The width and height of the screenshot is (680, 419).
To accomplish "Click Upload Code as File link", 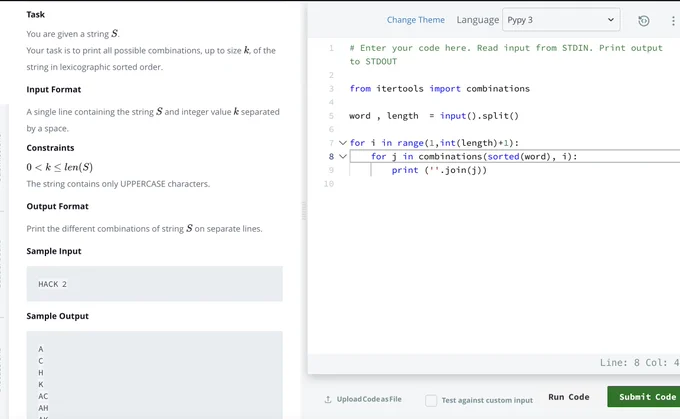I will point(369,399).
